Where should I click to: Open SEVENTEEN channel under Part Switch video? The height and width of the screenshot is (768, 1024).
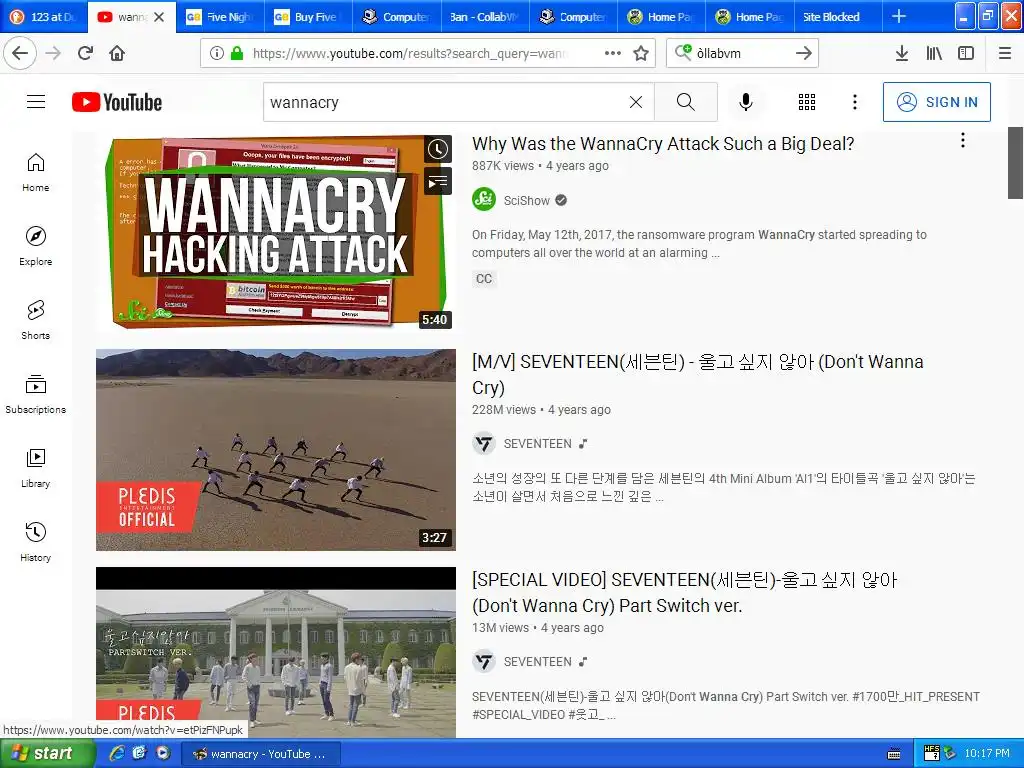click(x=537, y=662)
